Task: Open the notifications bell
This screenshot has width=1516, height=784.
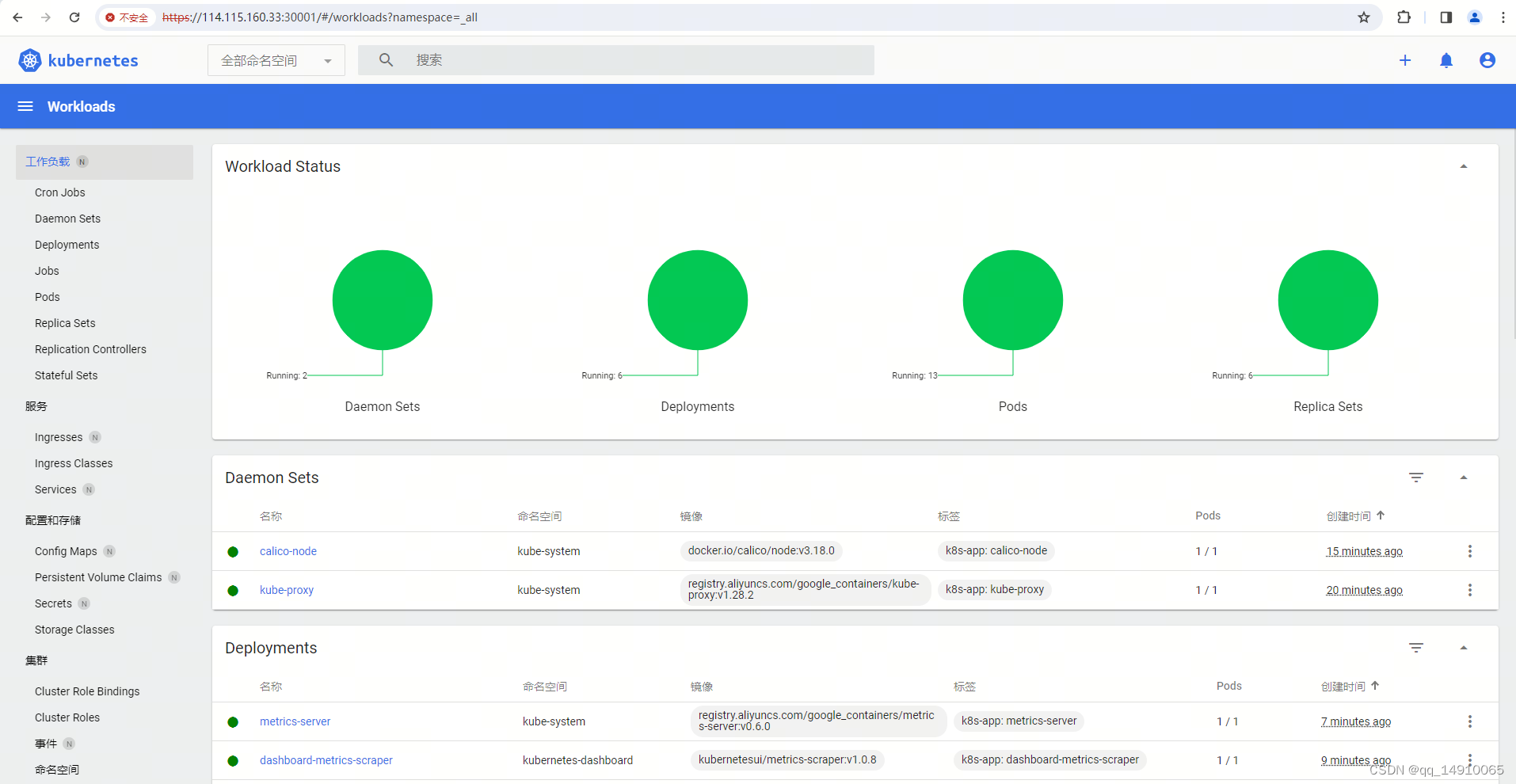Action: click(x=1446, y=60)
